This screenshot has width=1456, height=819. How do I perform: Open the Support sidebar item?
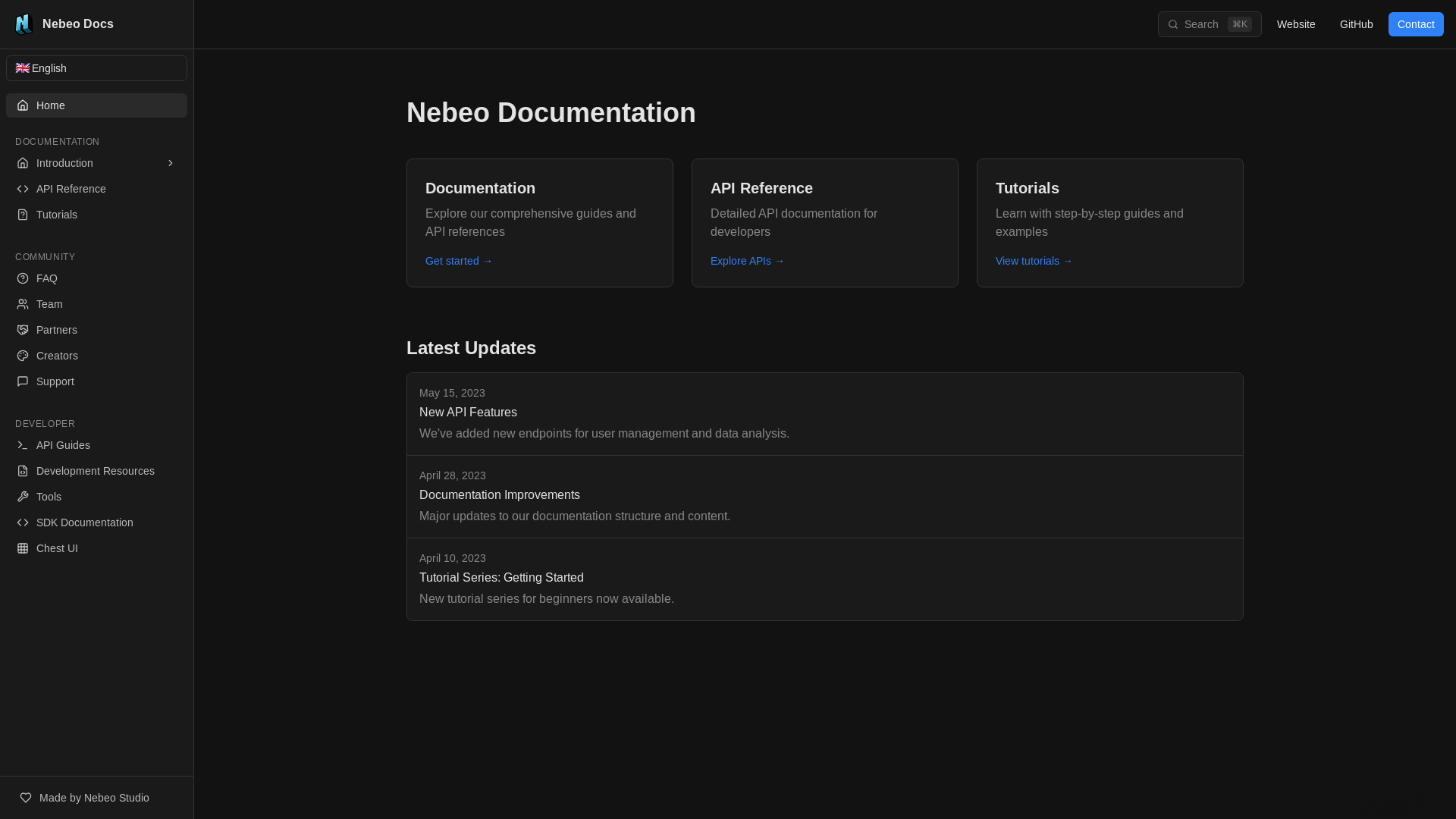pyautogui.click(x=96, y=381)
